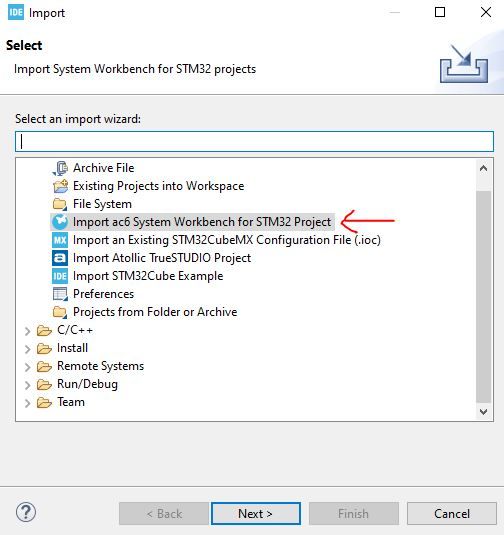The height and width of the screenshot is (535, 504).
Task: Select the File System folder icon
Action: [60, 204]
